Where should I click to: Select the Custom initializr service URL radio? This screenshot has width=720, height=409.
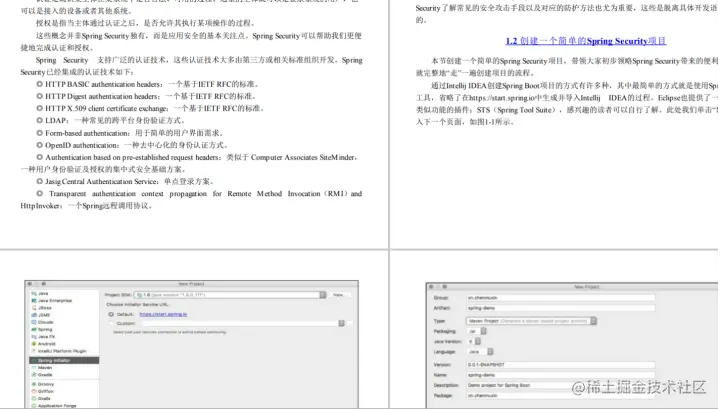click(111, 324)
